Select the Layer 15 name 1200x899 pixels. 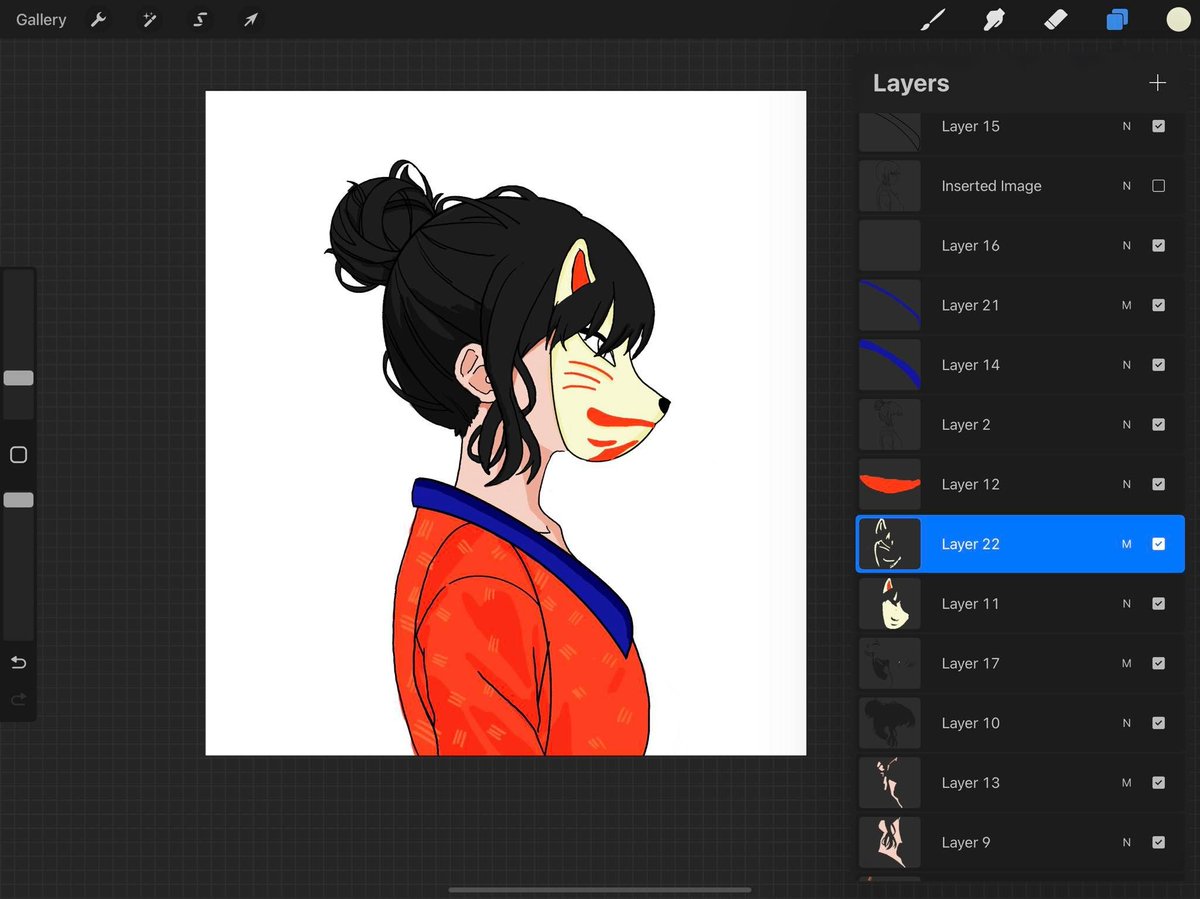tap(970, 126)
